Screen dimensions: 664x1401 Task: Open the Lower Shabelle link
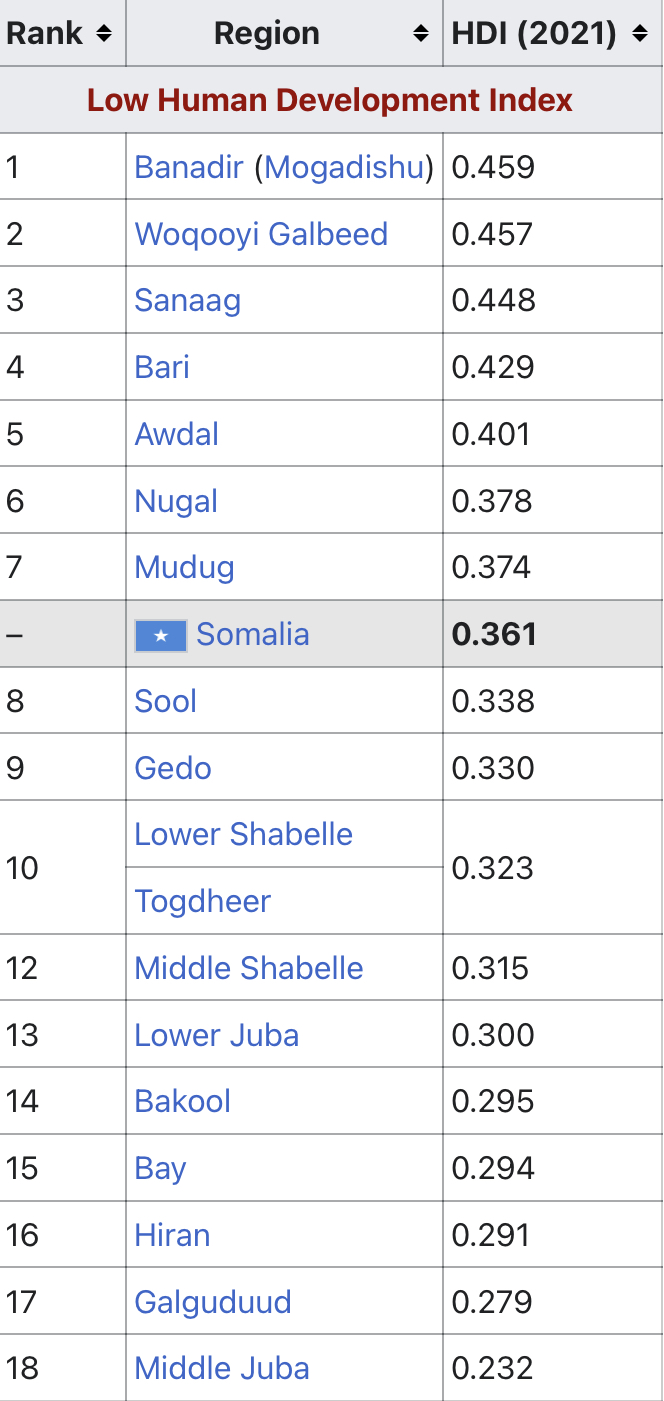pyautogui.click(x=244, y=834)
